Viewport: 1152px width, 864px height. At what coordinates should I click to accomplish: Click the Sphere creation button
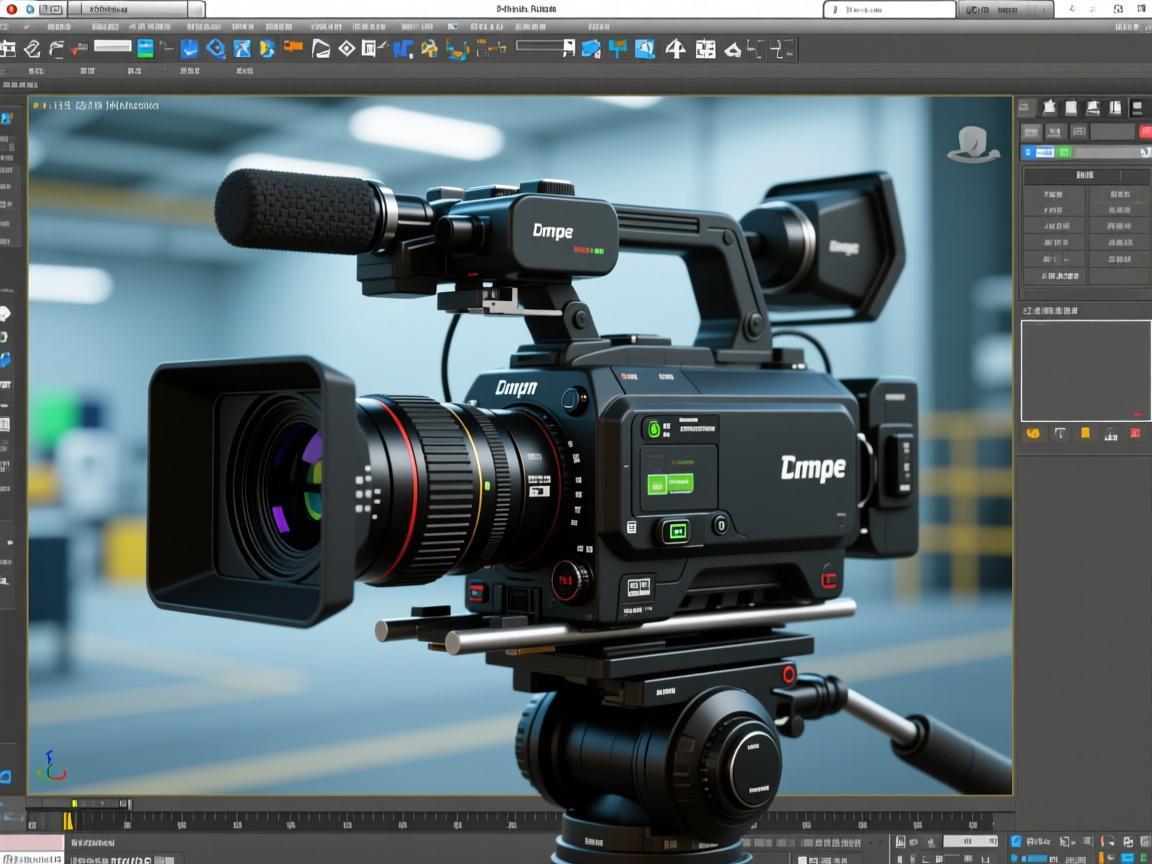point(1055,210)
